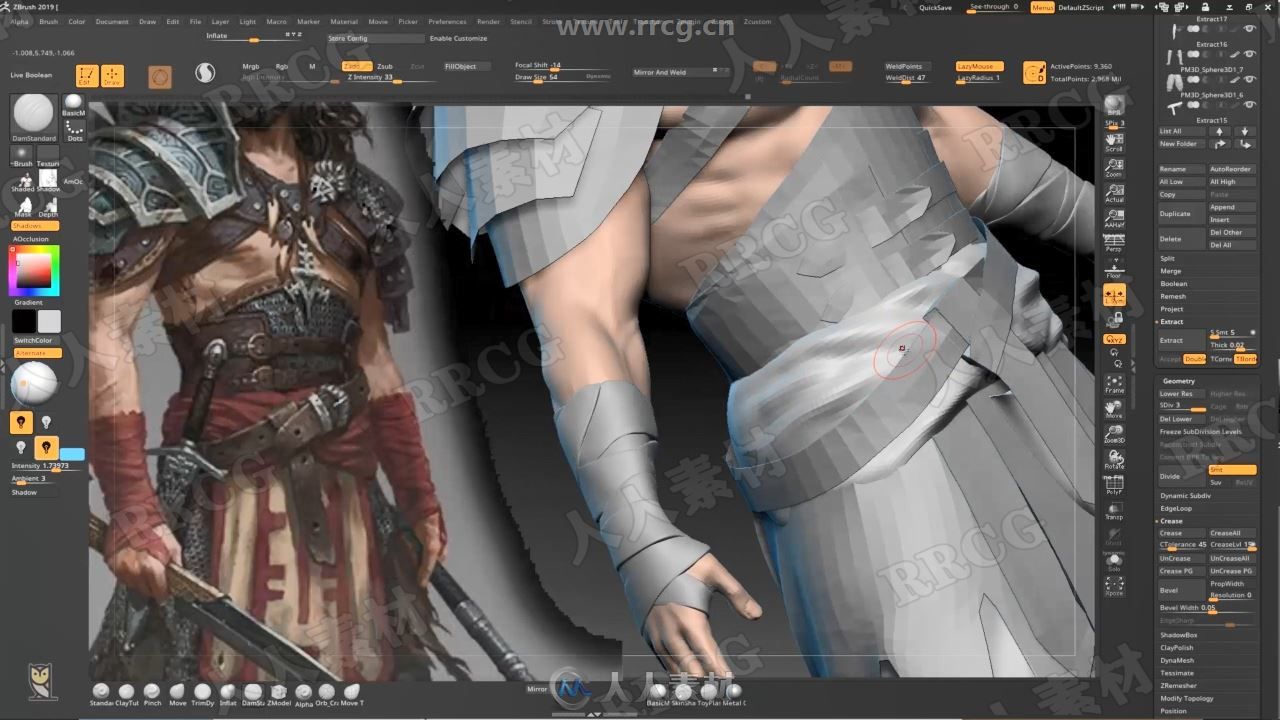Click the Rotate view icon
The width and height of the screenshot is (1280, 720).
(x=1114, y=460)
